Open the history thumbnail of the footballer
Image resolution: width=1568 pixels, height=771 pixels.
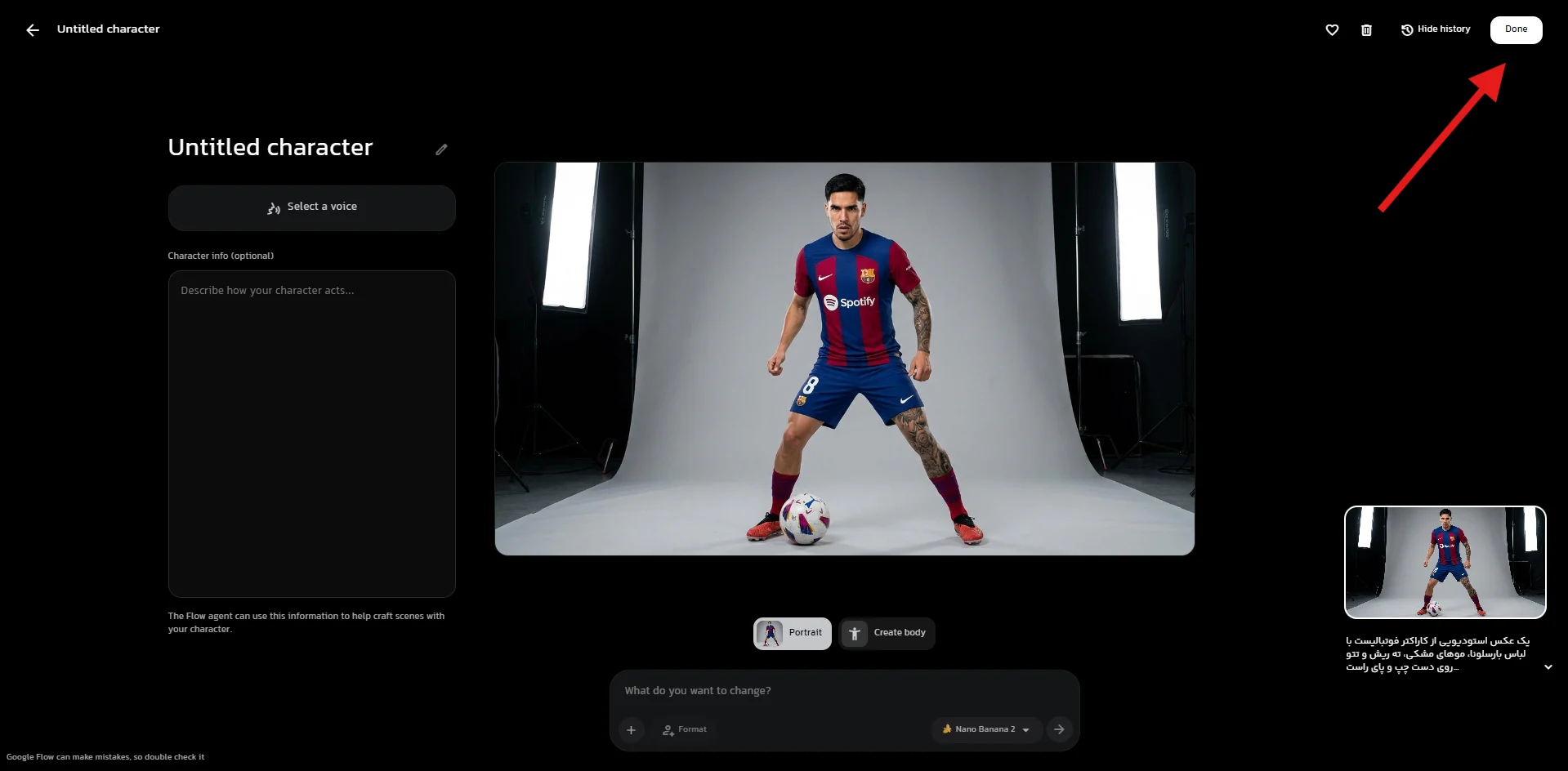click(1445, 562)
